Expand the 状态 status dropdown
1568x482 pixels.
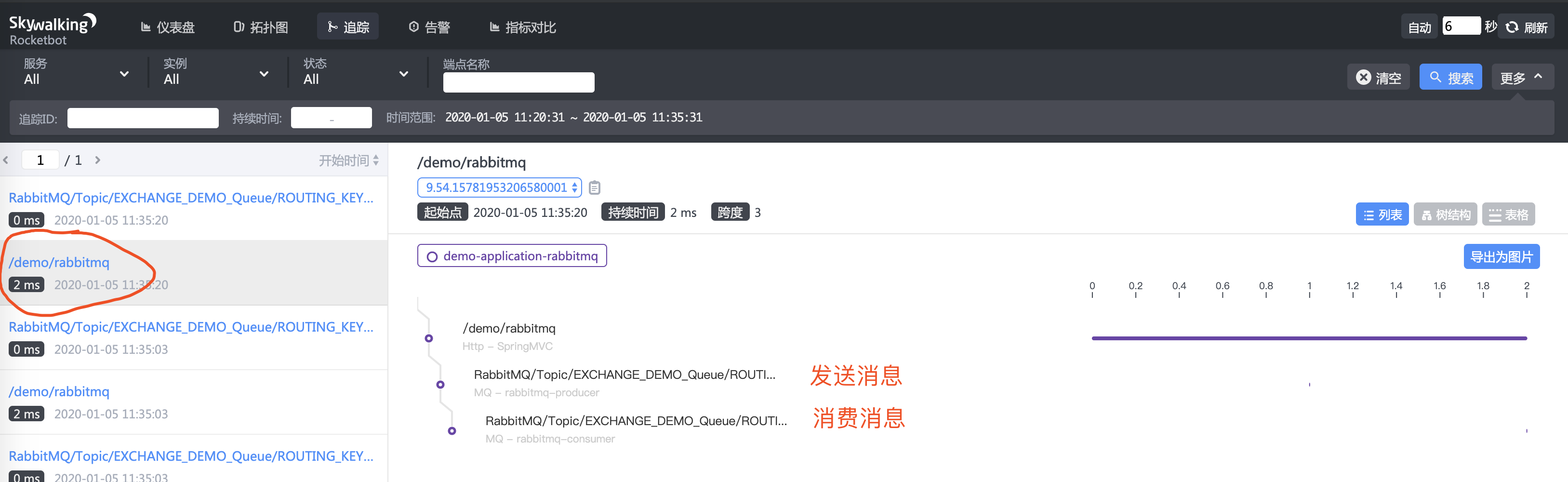pos(356,72)
